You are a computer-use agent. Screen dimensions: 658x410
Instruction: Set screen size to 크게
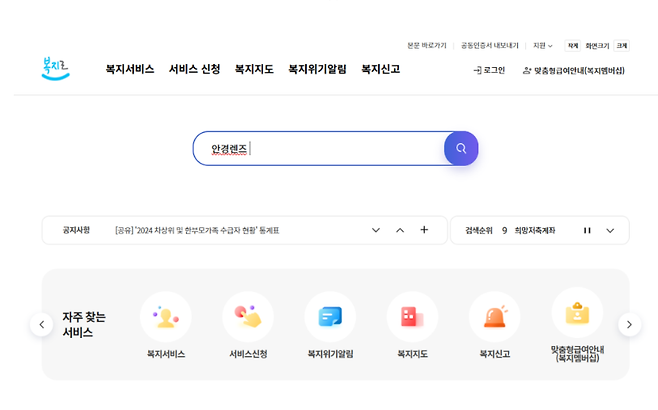(622, 46)
